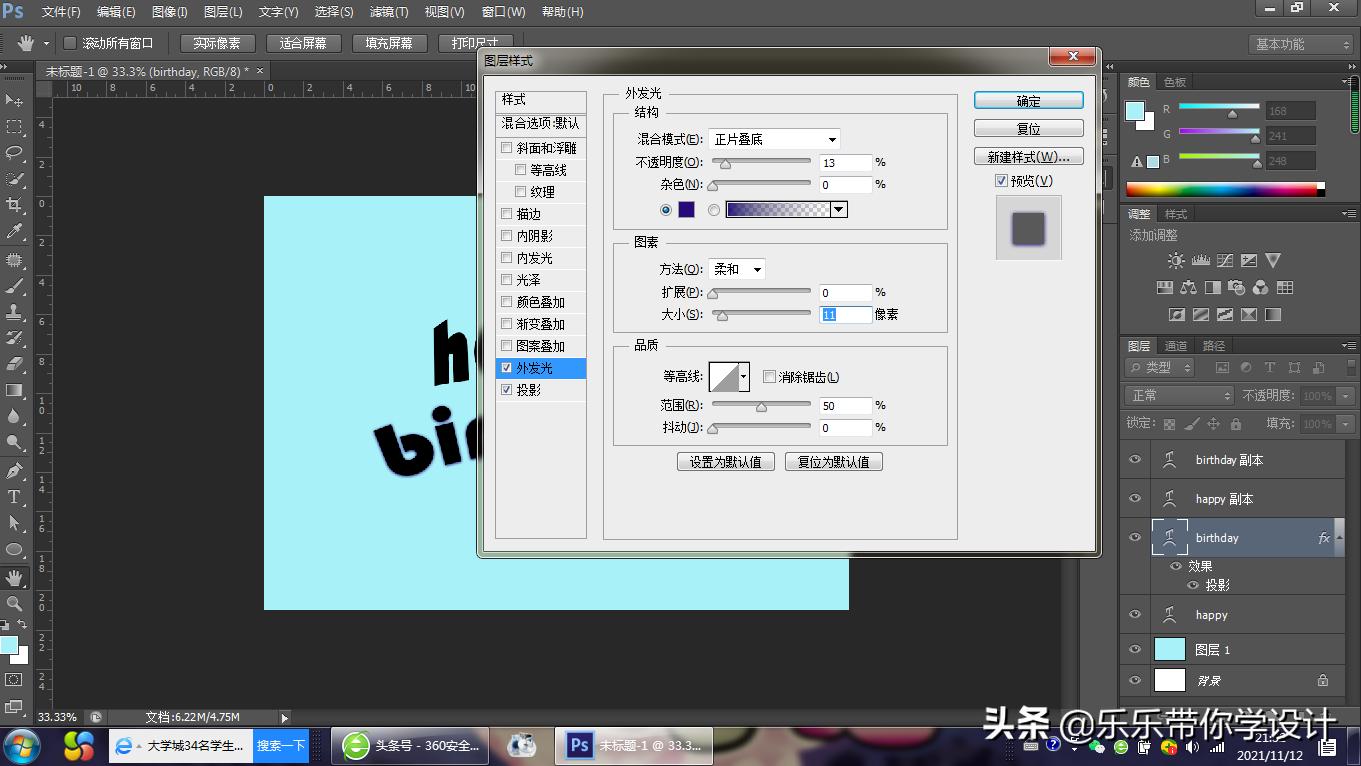Click the 新建样式 button
Screen dimensions: 1361x766
pyautogui.click(x=1028, y=156)
